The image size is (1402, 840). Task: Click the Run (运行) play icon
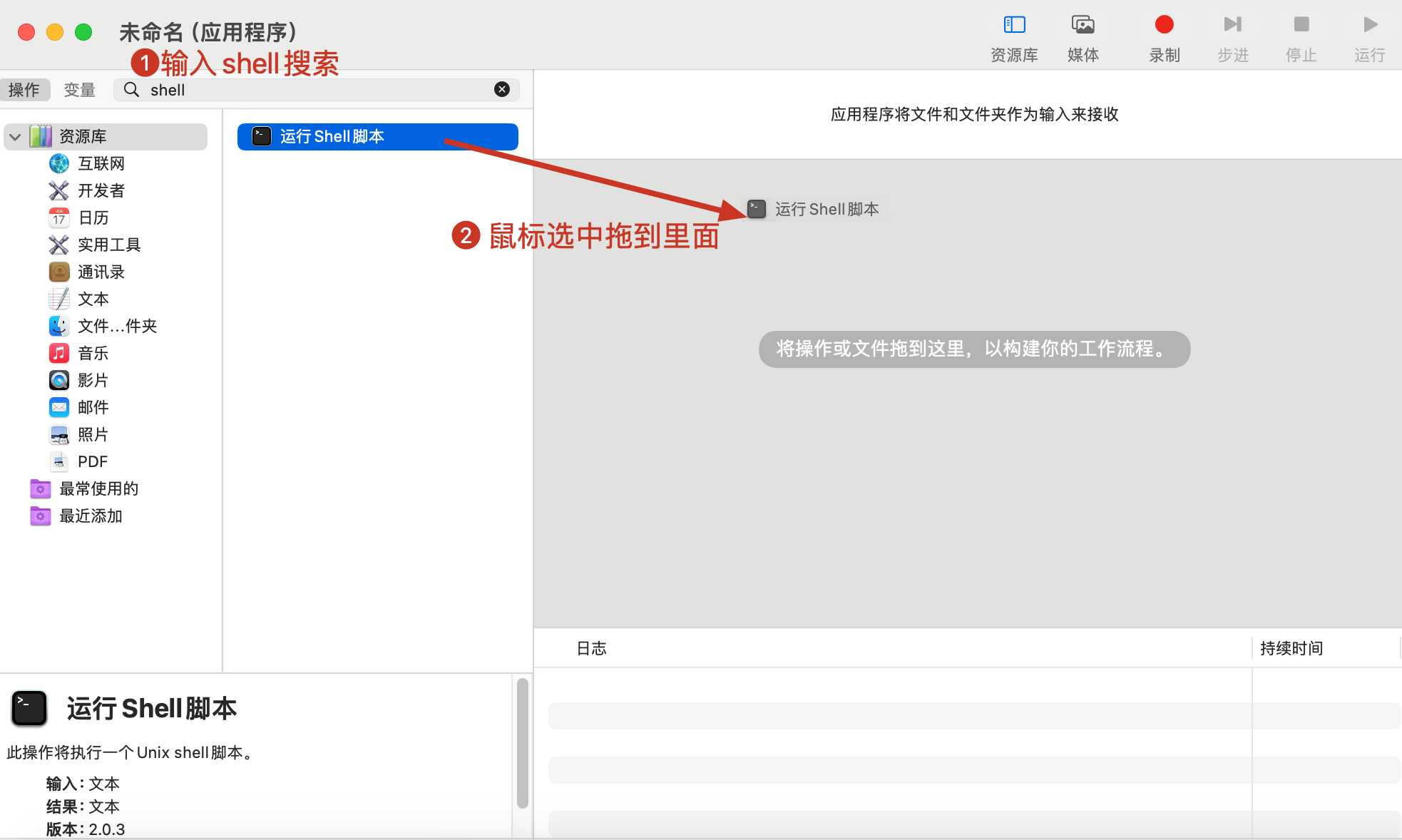1369,25
